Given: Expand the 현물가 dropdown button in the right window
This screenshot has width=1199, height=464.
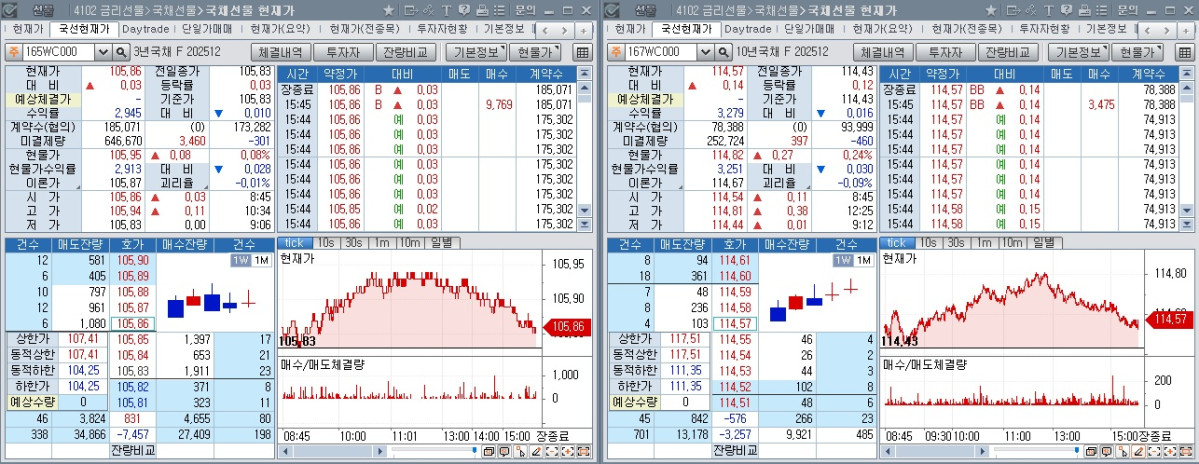Looking at the screenshot, I should tap(1137, 52).
